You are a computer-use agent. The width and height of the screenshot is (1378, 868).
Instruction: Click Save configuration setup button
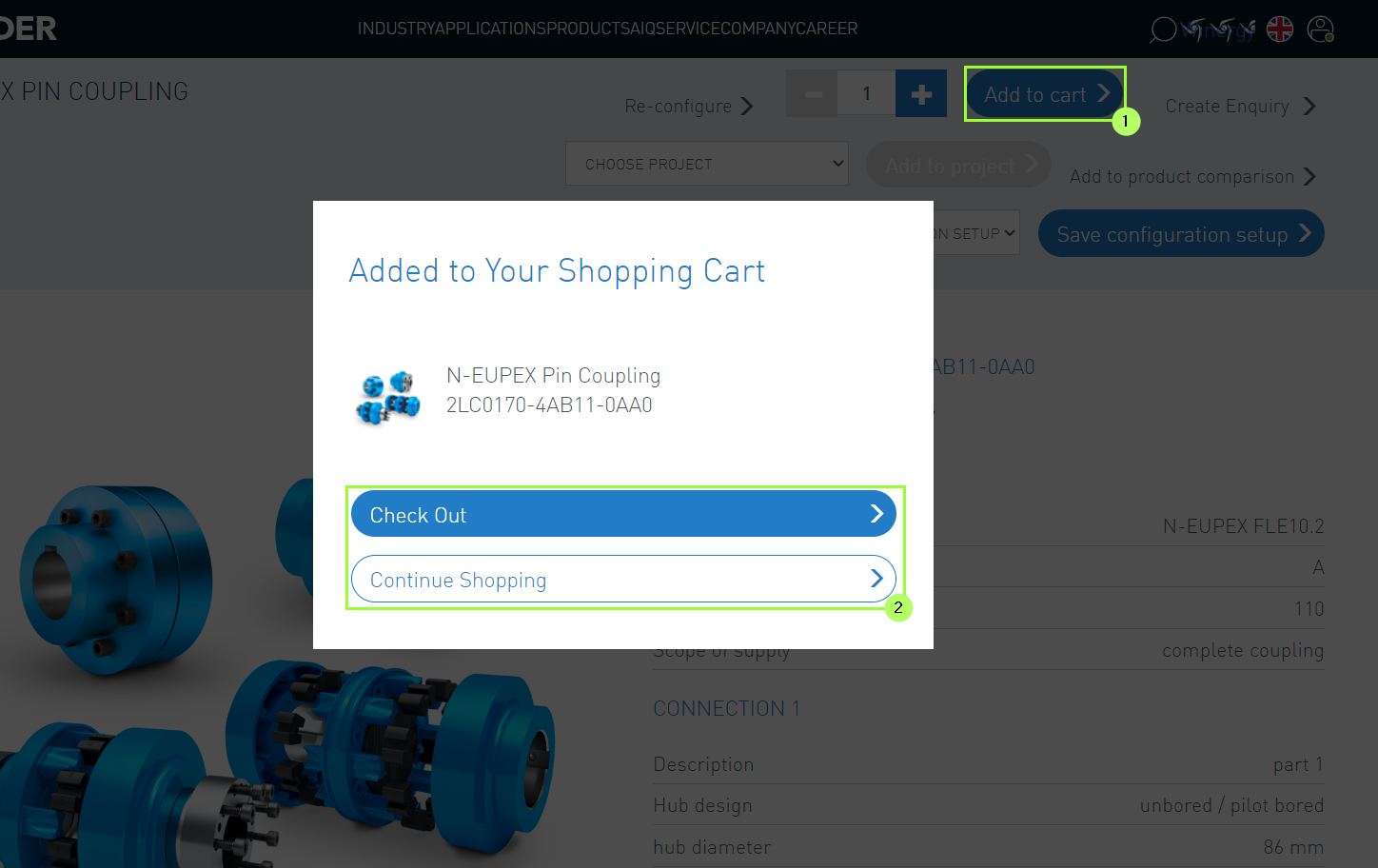click(x=1181, y=234)
